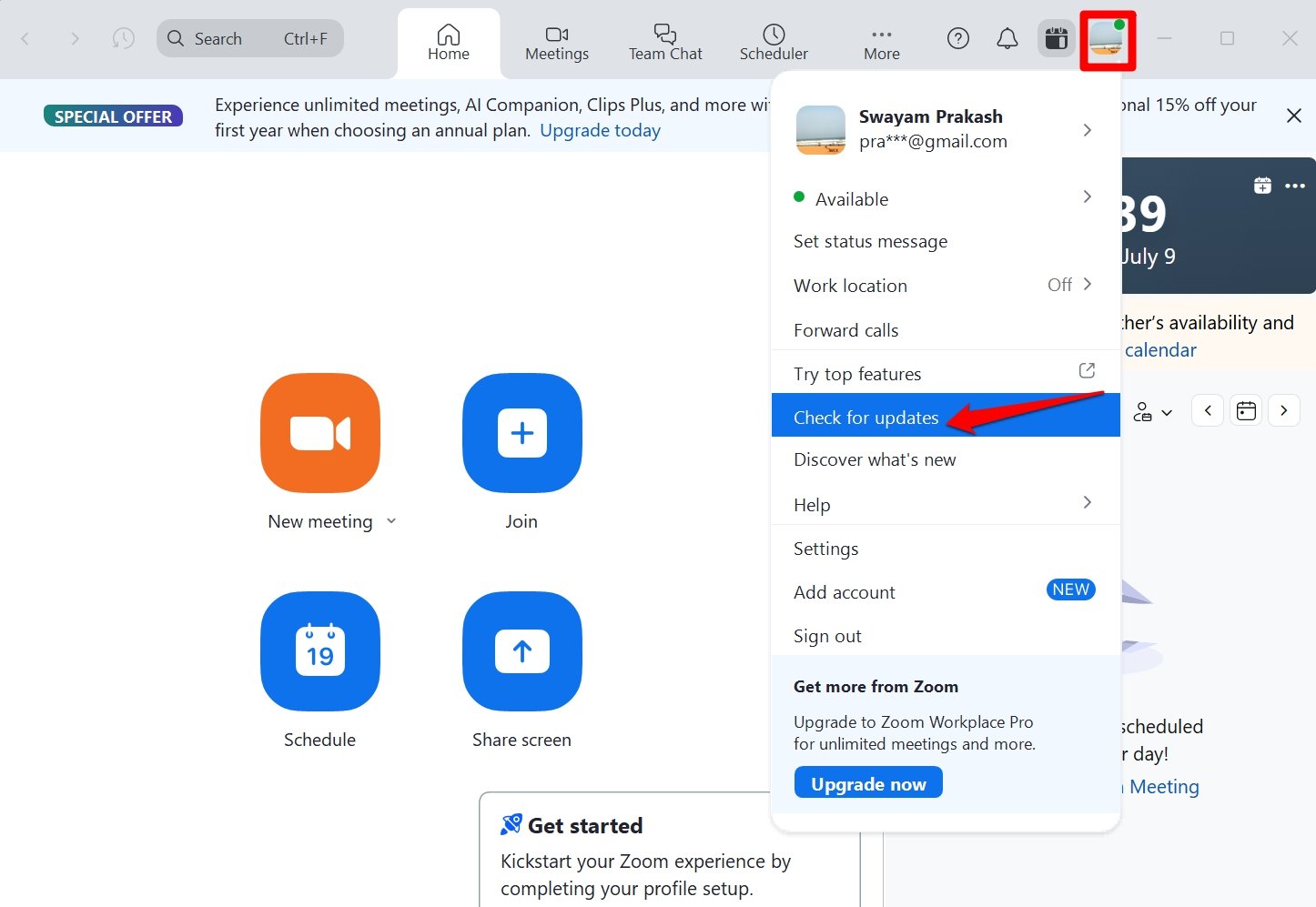Click the Meeting link in calendar panel
This screenshot has width=1316, height=907.
point(1164,787)
